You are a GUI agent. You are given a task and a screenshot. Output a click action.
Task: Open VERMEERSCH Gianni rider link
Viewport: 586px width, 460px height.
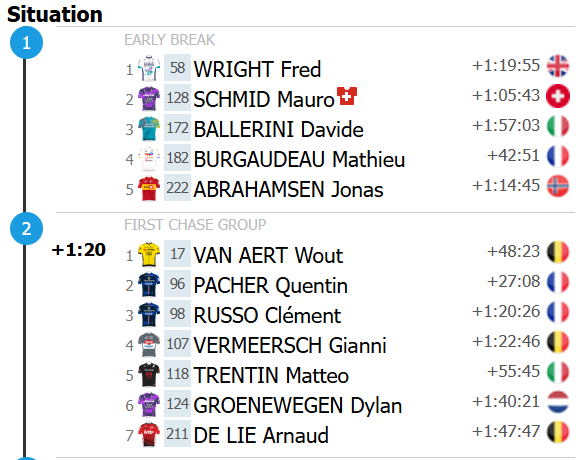(x=290, y=345)
